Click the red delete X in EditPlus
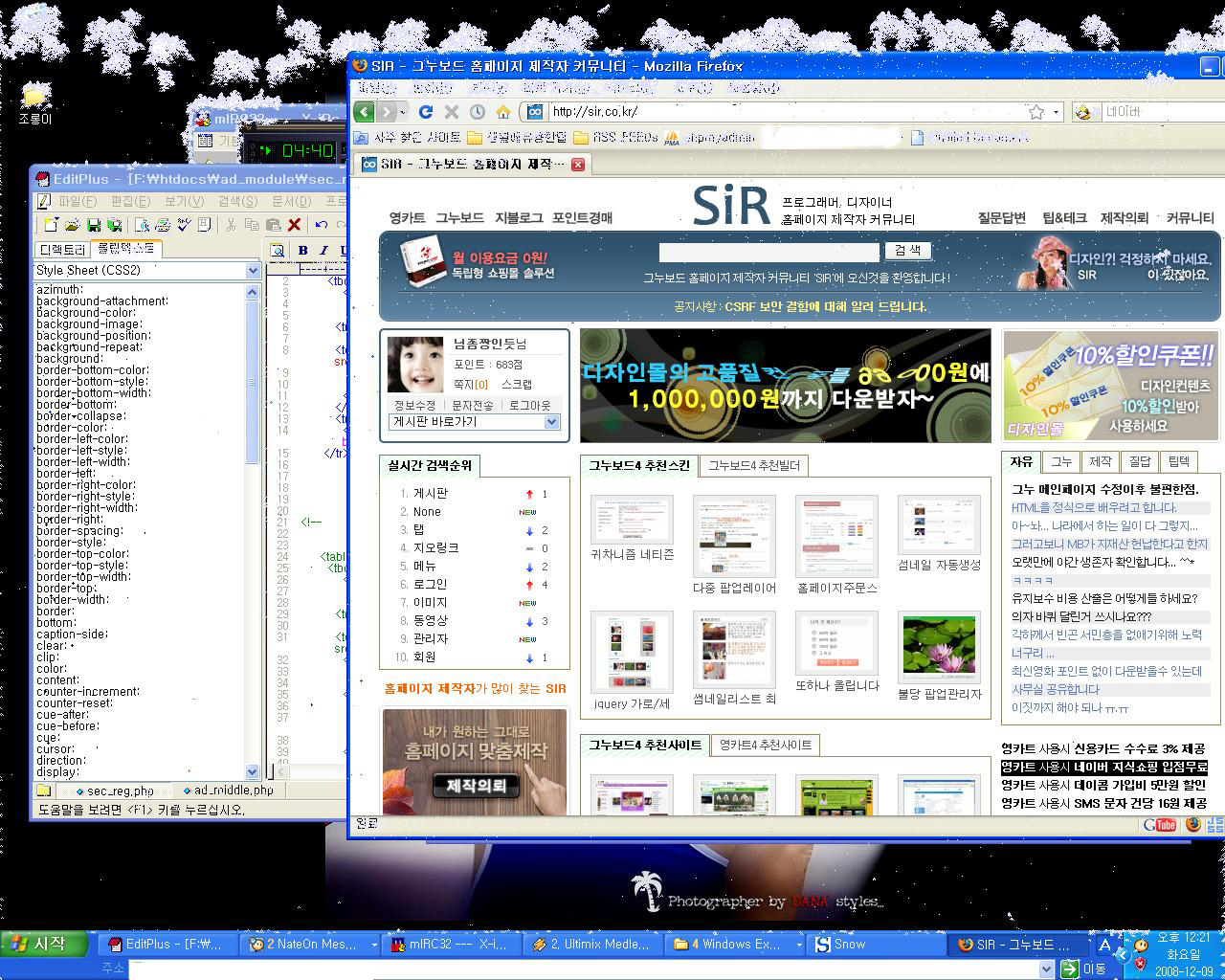This screenshot has height=980, width=1225. coord(295,225)
